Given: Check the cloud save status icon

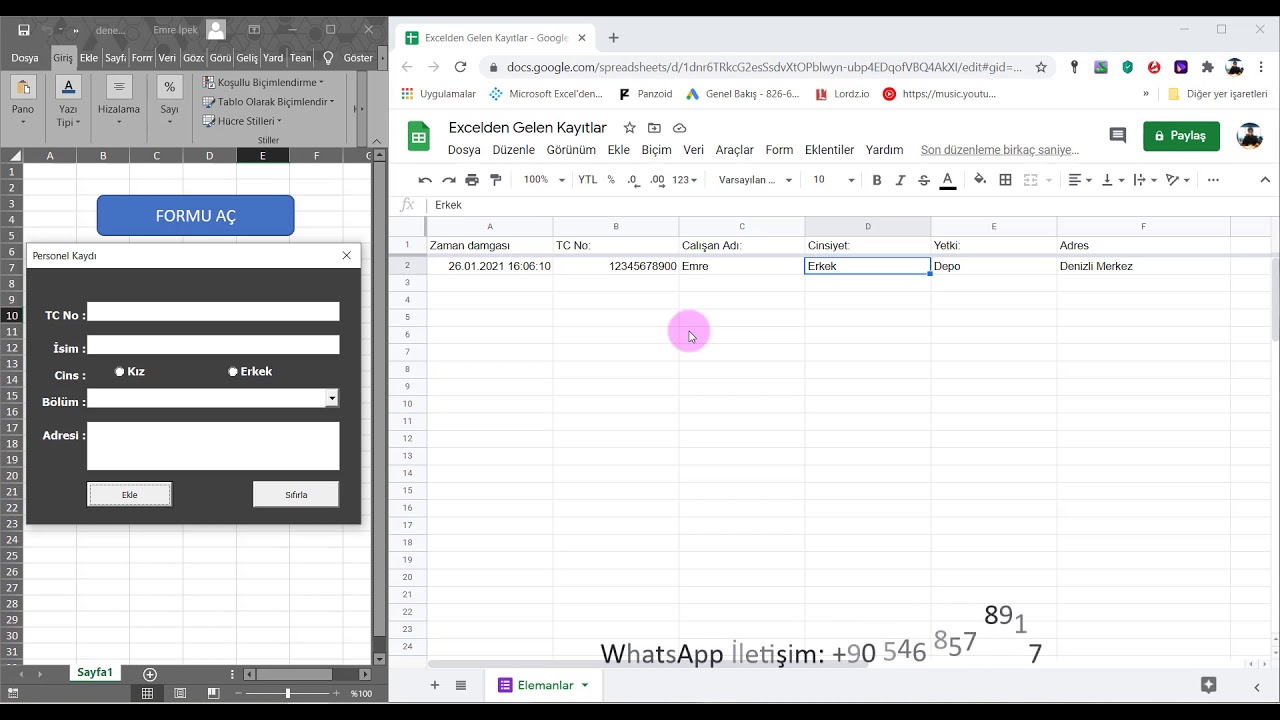Looking at the screenshot, I should [680, 128].
